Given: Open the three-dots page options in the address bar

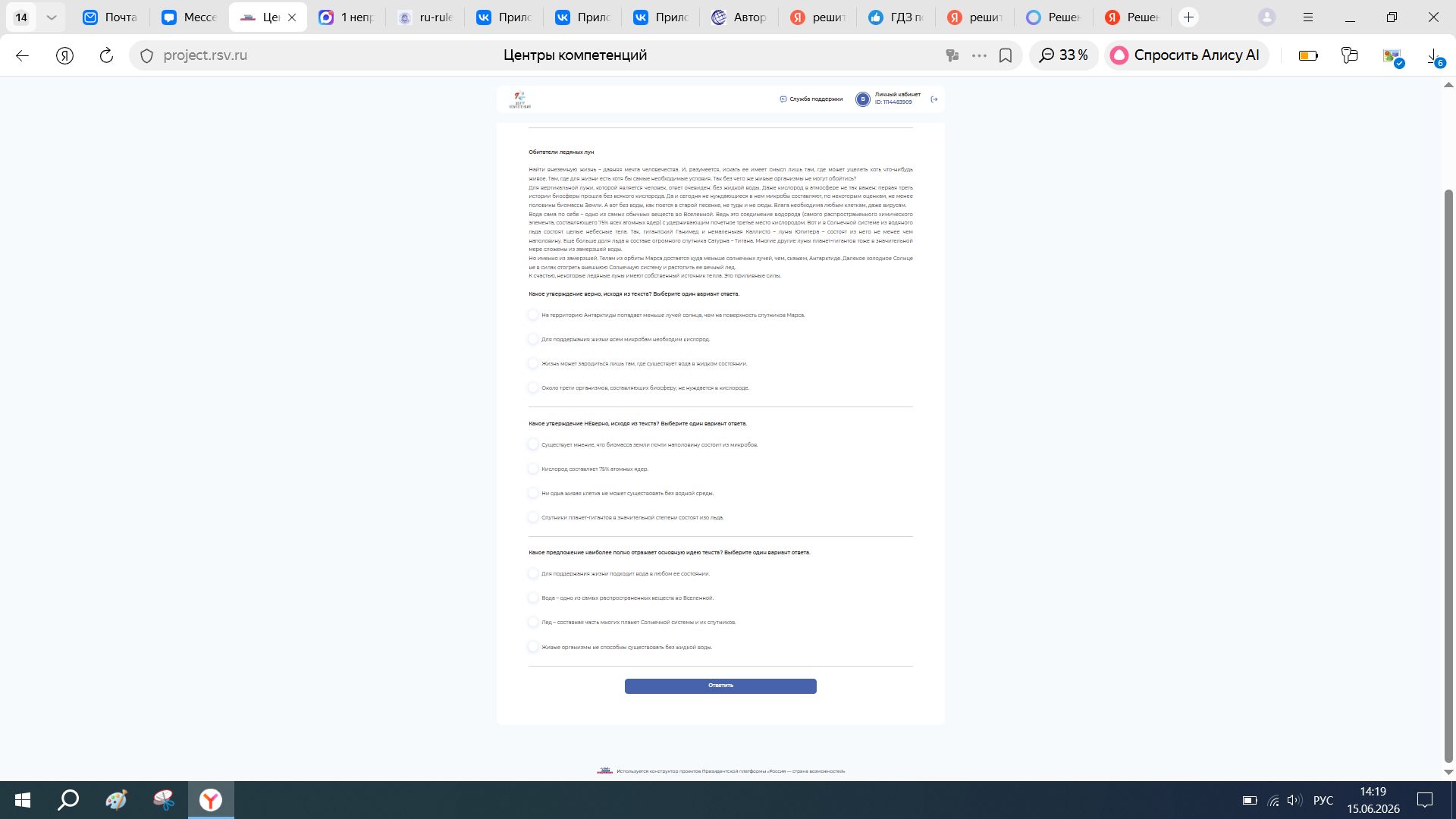Looking at the screenshot, I should [979, 55].
